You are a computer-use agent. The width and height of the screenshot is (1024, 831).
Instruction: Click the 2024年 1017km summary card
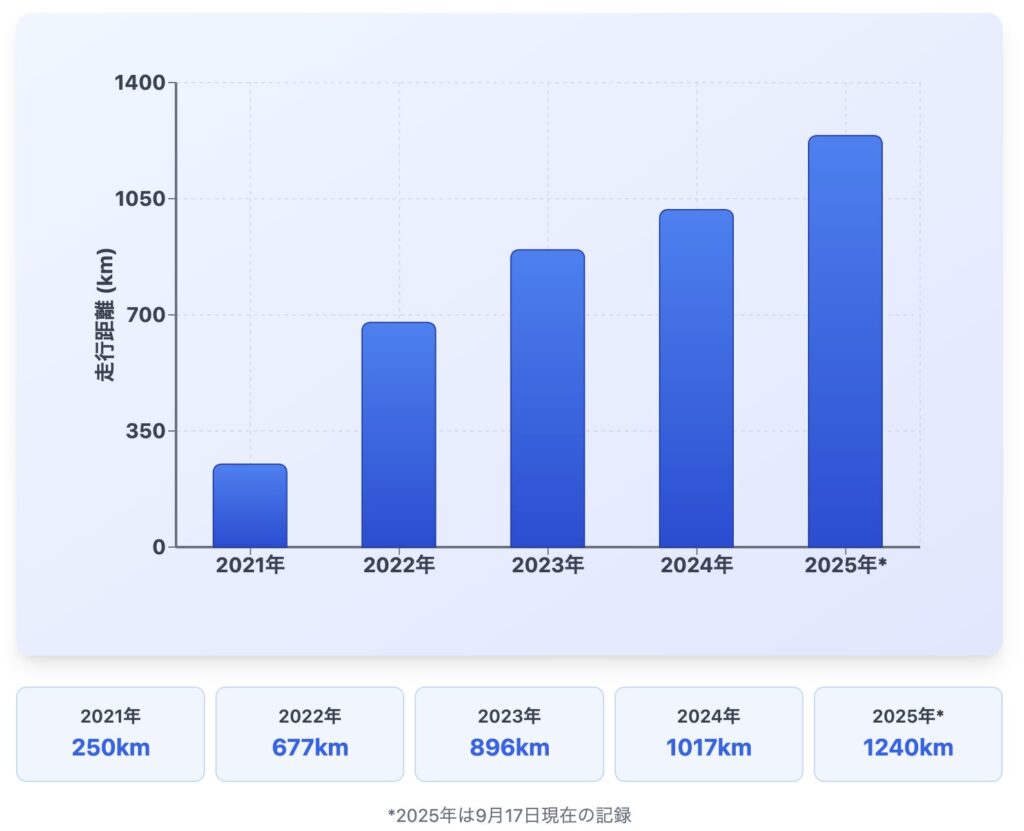708,733
